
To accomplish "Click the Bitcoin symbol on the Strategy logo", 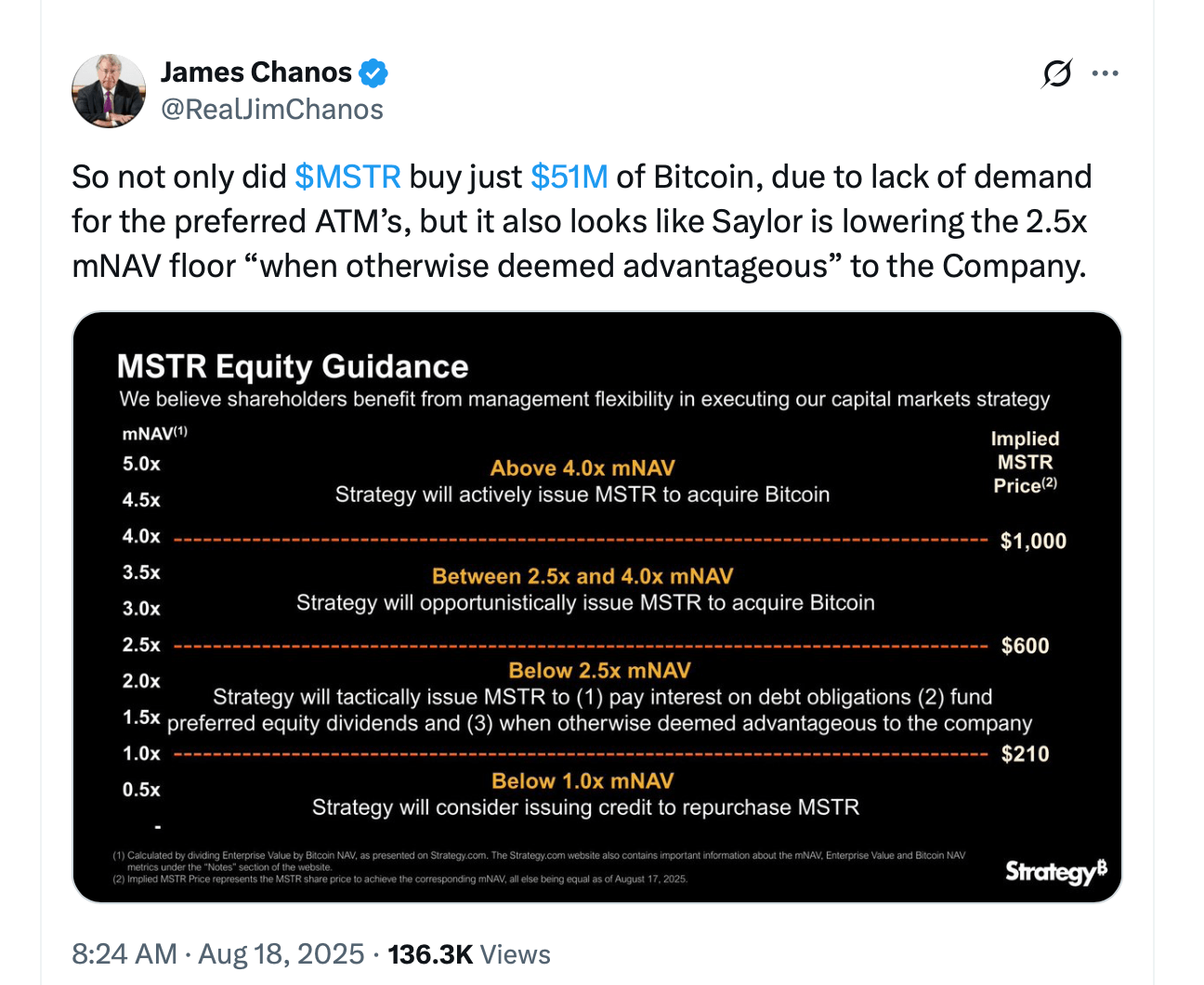I will coord(1101,868).
